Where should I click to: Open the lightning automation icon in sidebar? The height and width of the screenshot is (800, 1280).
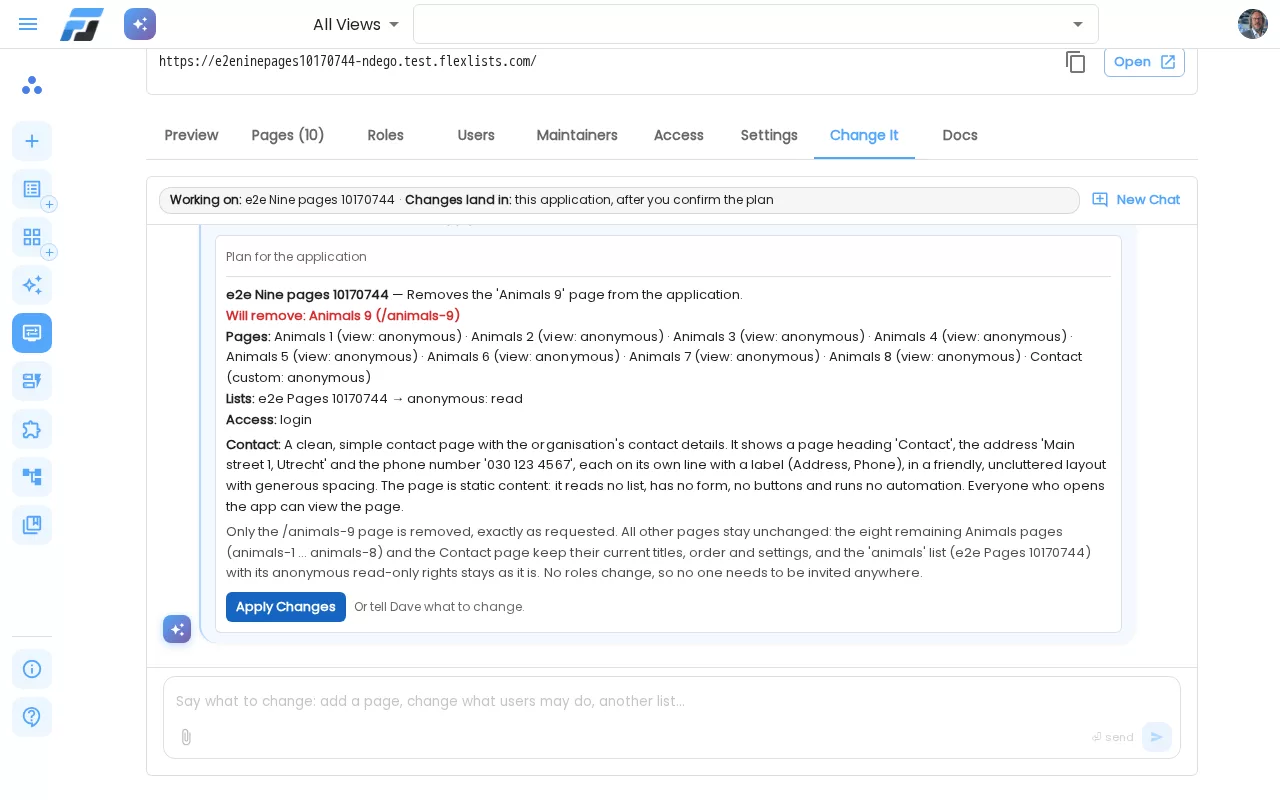point(32,381)
